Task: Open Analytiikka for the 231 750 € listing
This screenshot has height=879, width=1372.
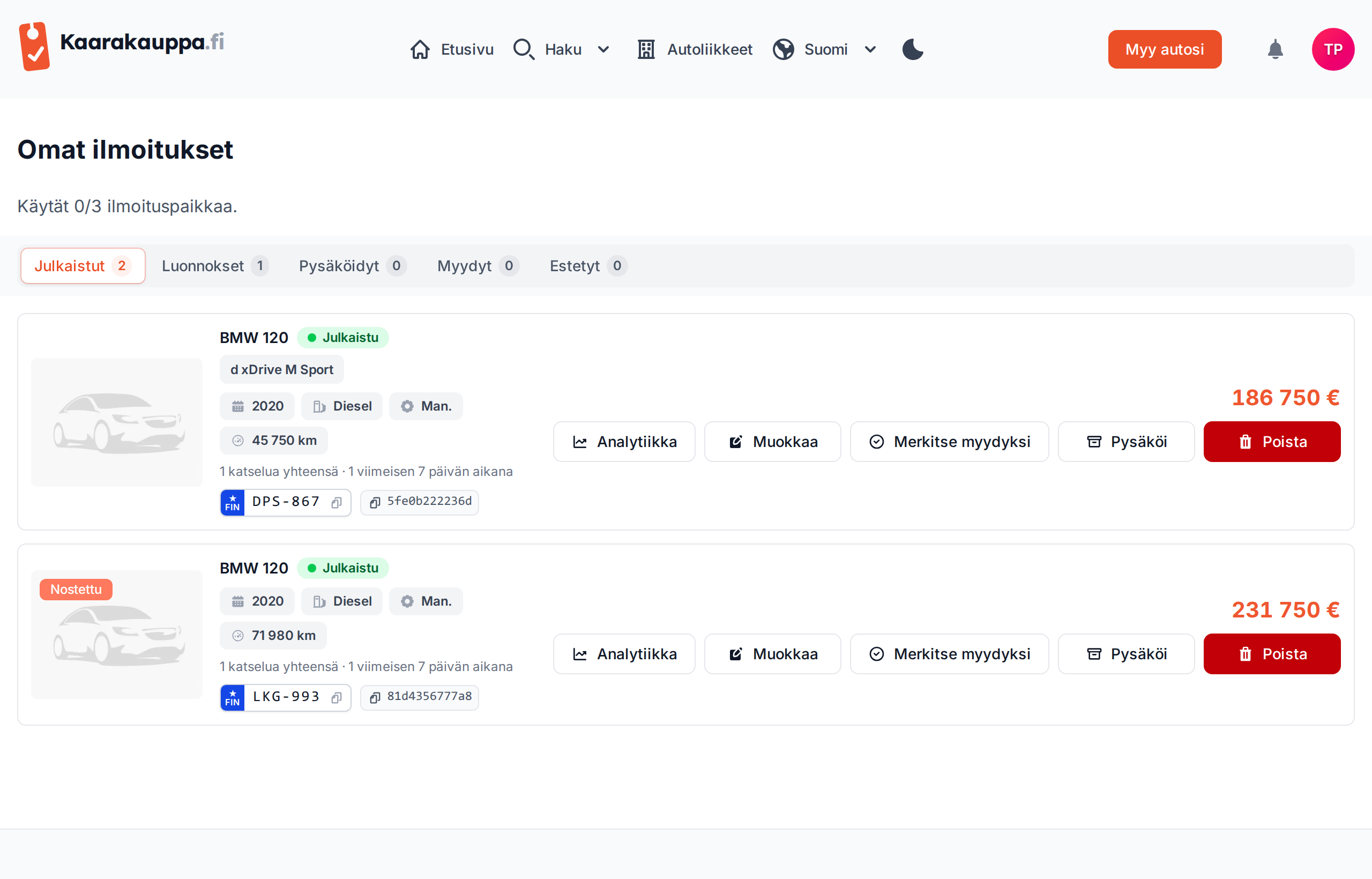Action: 624,654
